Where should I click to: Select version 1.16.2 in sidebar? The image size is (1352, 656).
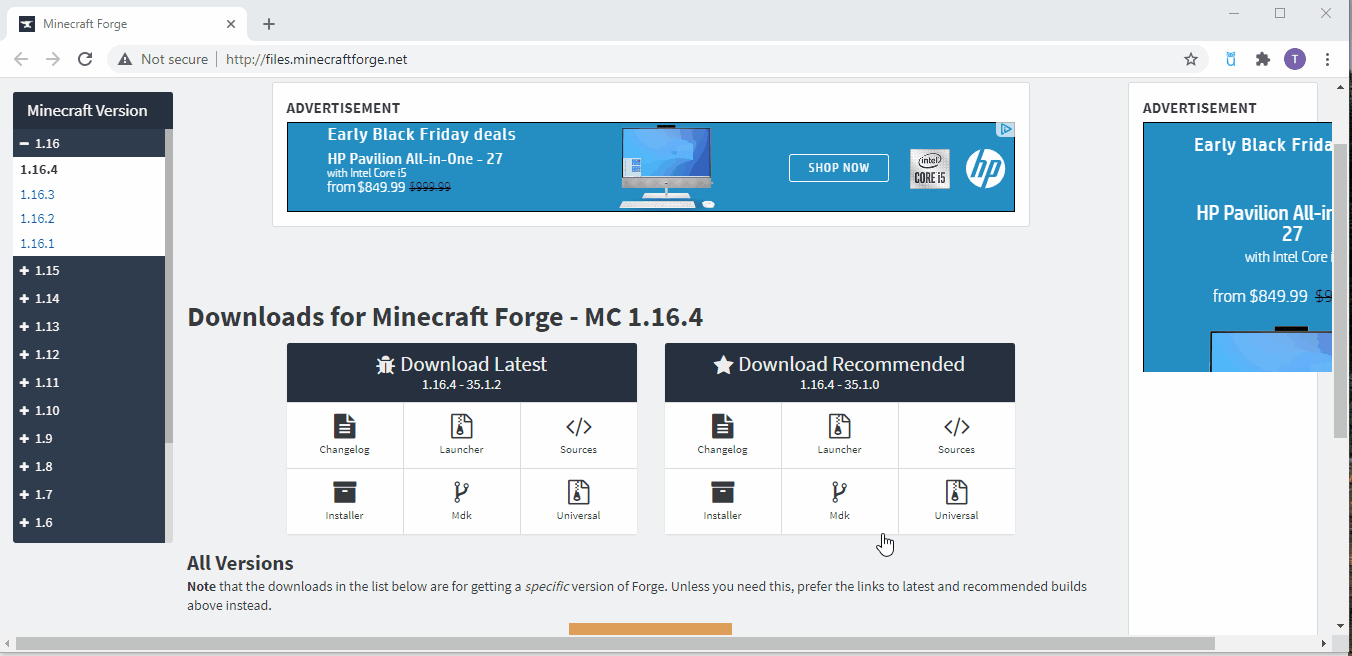[37, 218]
